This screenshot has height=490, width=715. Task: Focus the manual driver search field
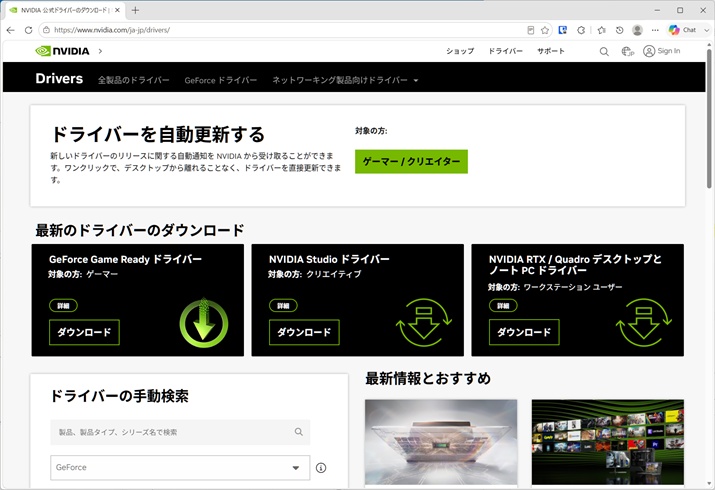[180, 432]
